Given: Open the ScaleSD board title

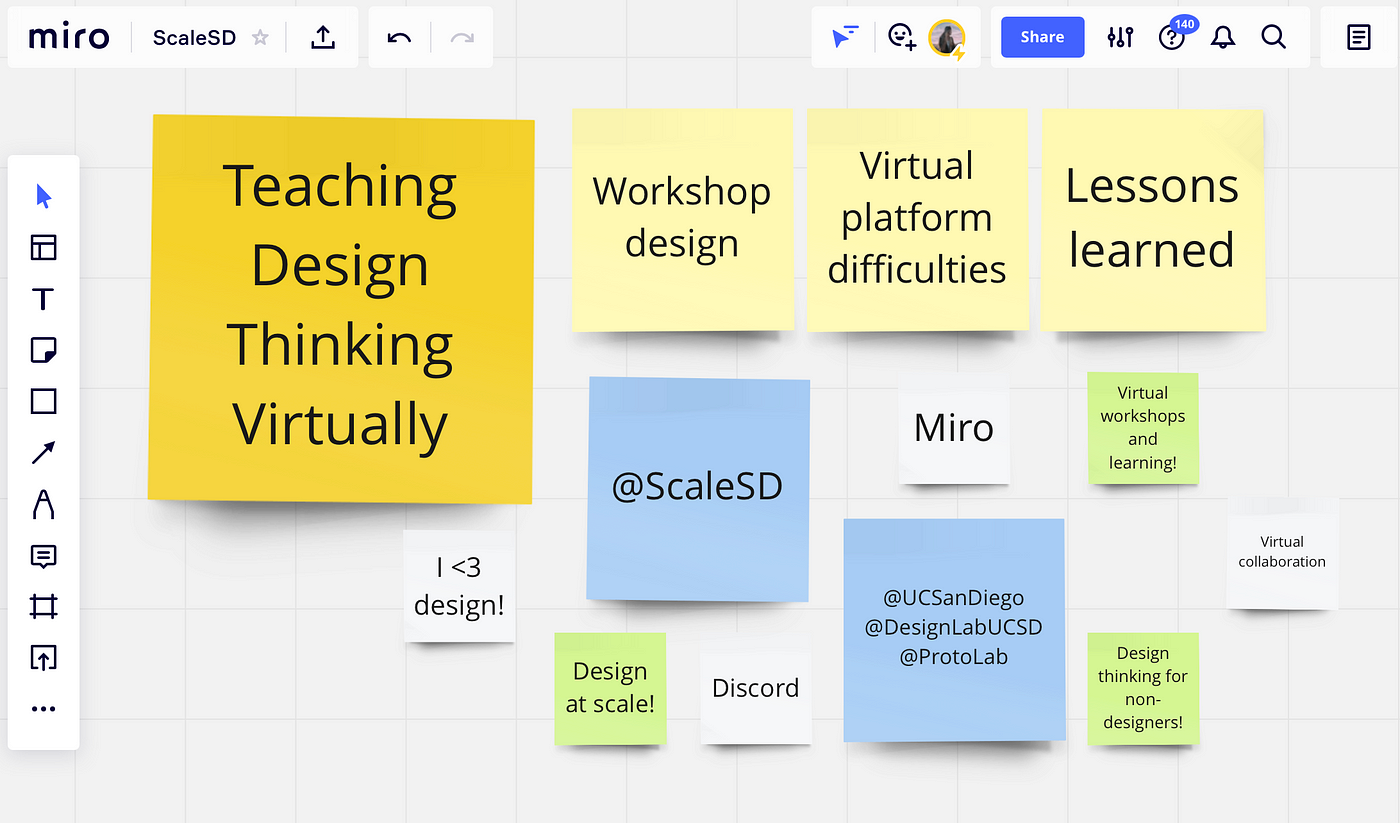Looking at the screenshot, I should [195, 38].
